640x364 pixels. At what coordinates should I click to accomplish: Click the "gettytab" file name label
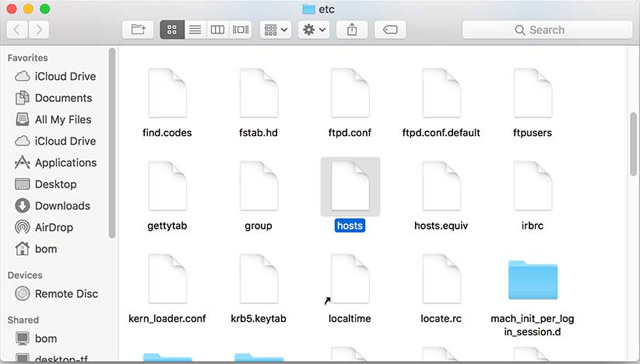coord(167,226)
